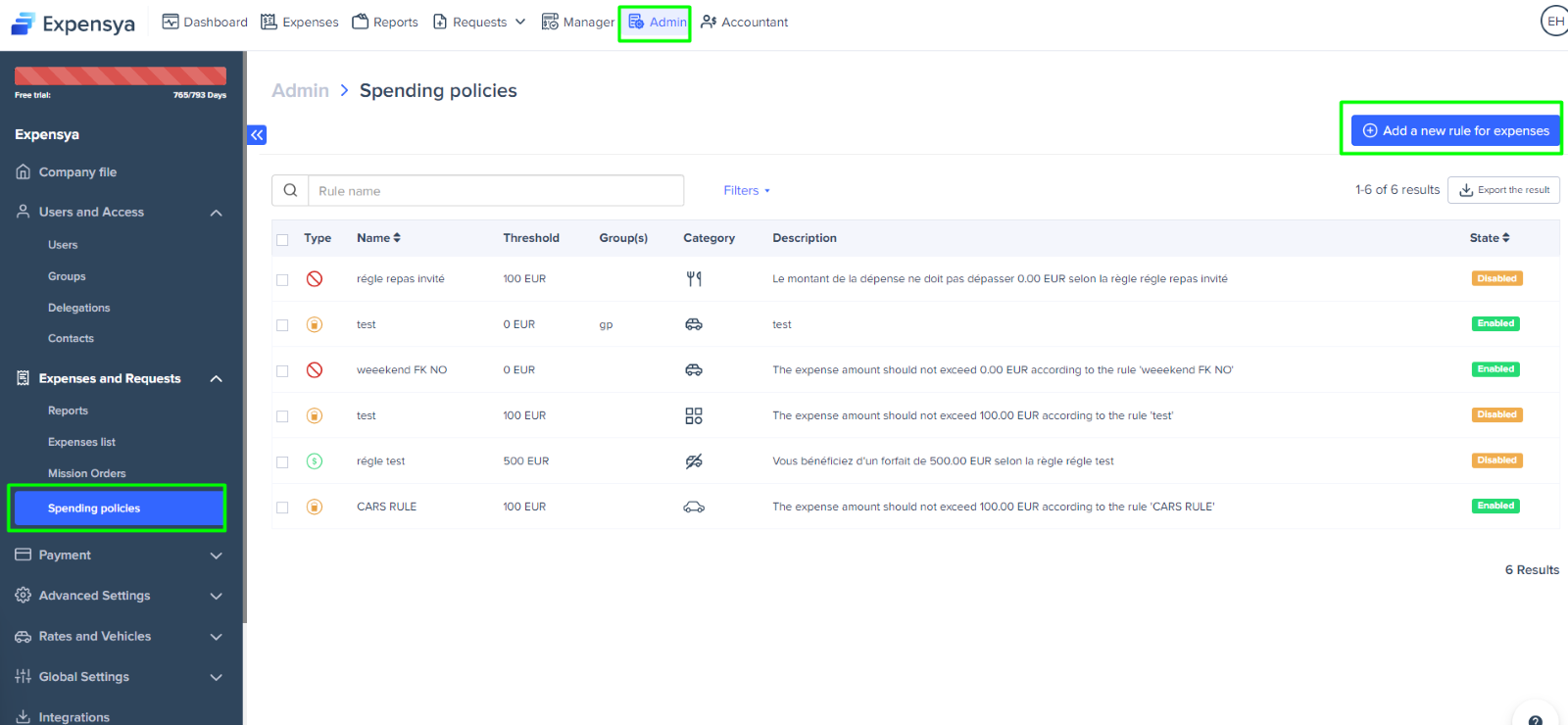Click green dollar type icon for régle test
The image size is (1568, 725).
coord(315,461)
